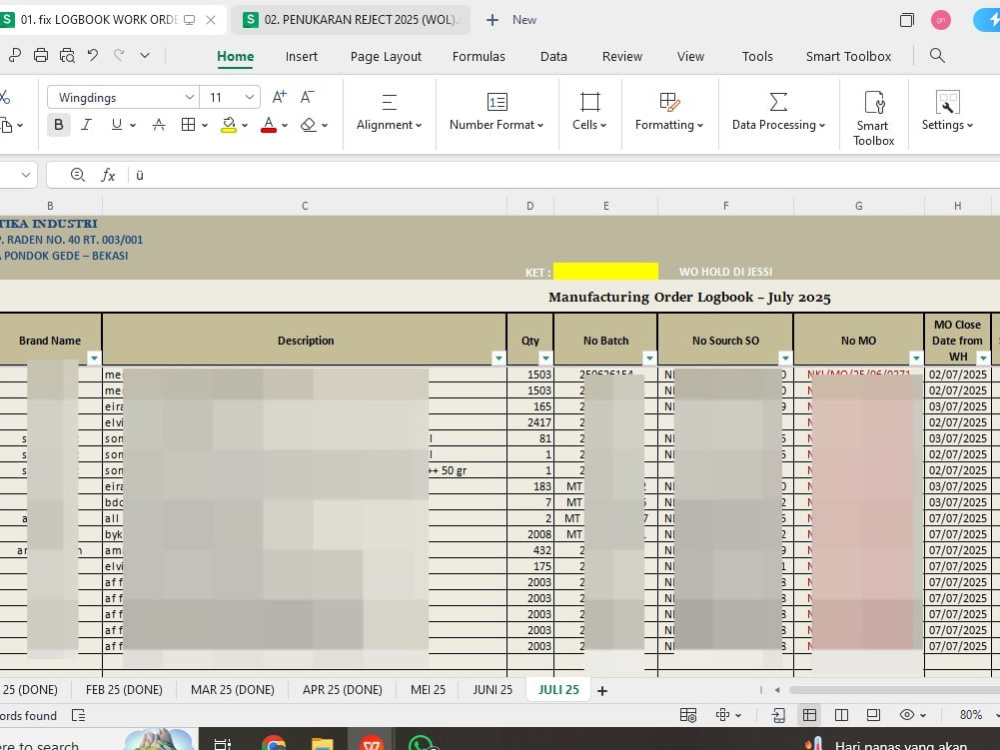Click Insert Function fx icon

tap(108, 175)
